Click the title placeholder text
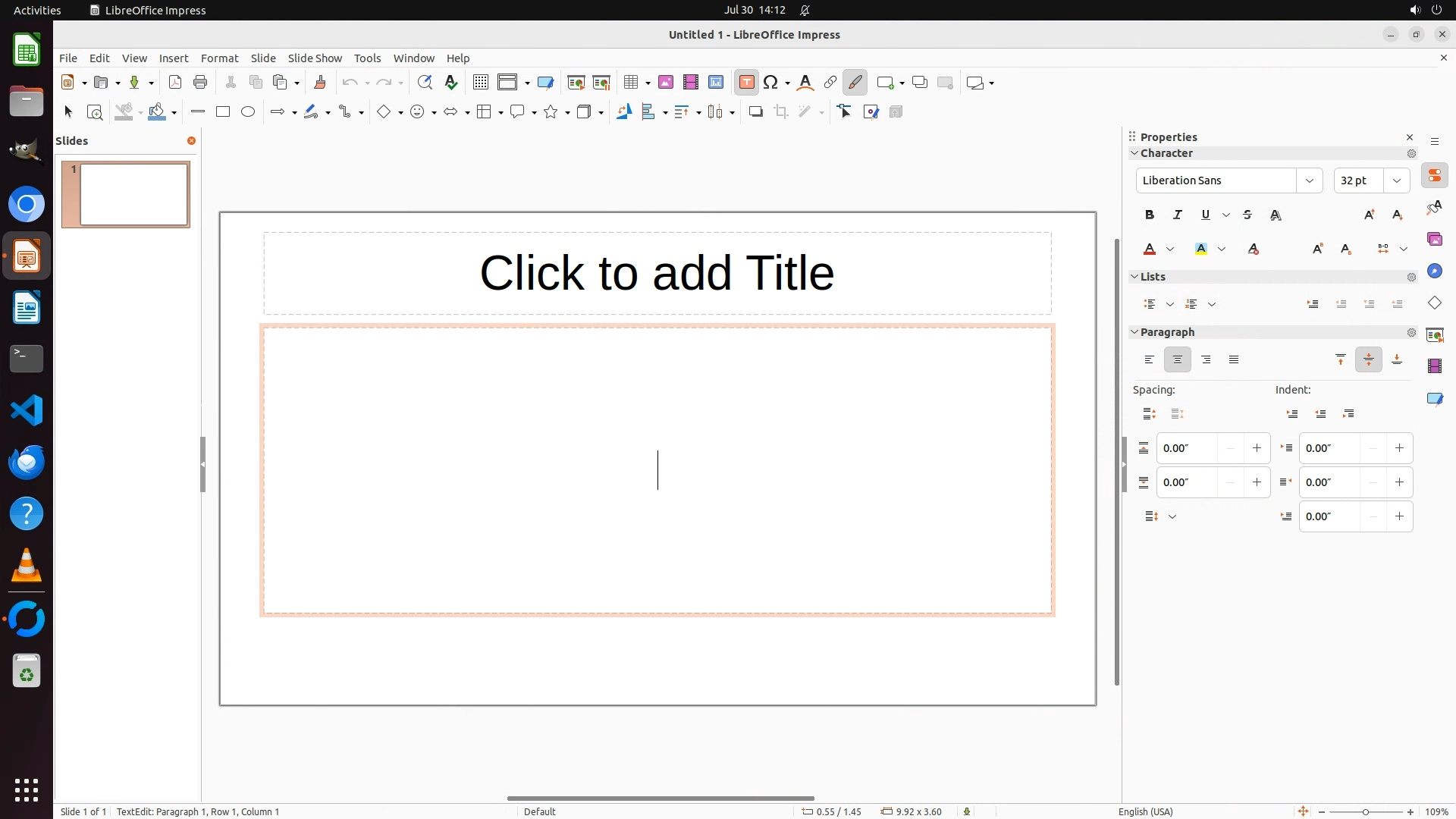 pos(657,274)
